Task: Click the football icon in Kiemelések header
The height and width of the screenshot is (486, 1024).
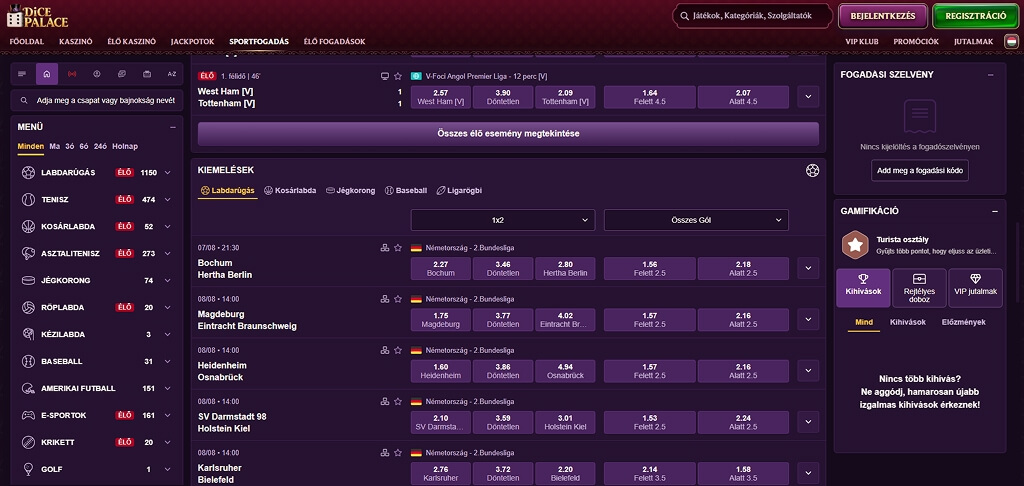Action: pos(812,170)
